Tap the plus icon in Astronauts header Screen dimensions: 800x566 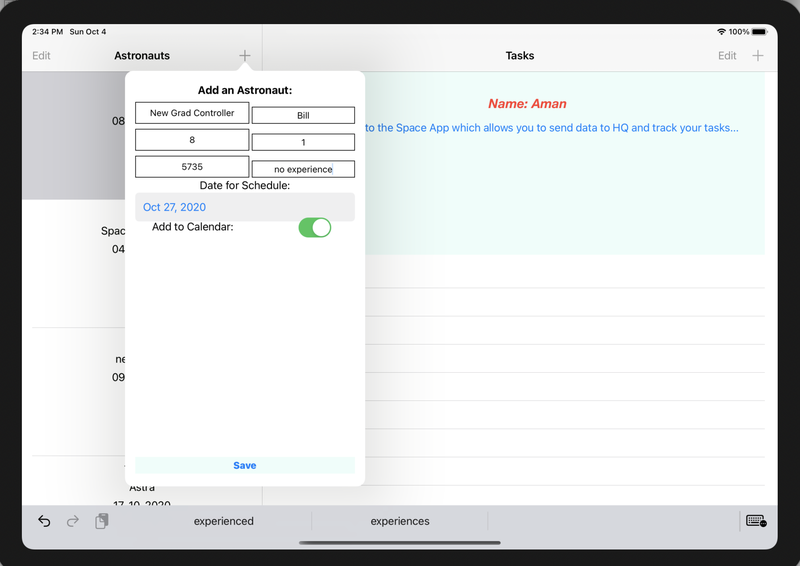(245, 56)
